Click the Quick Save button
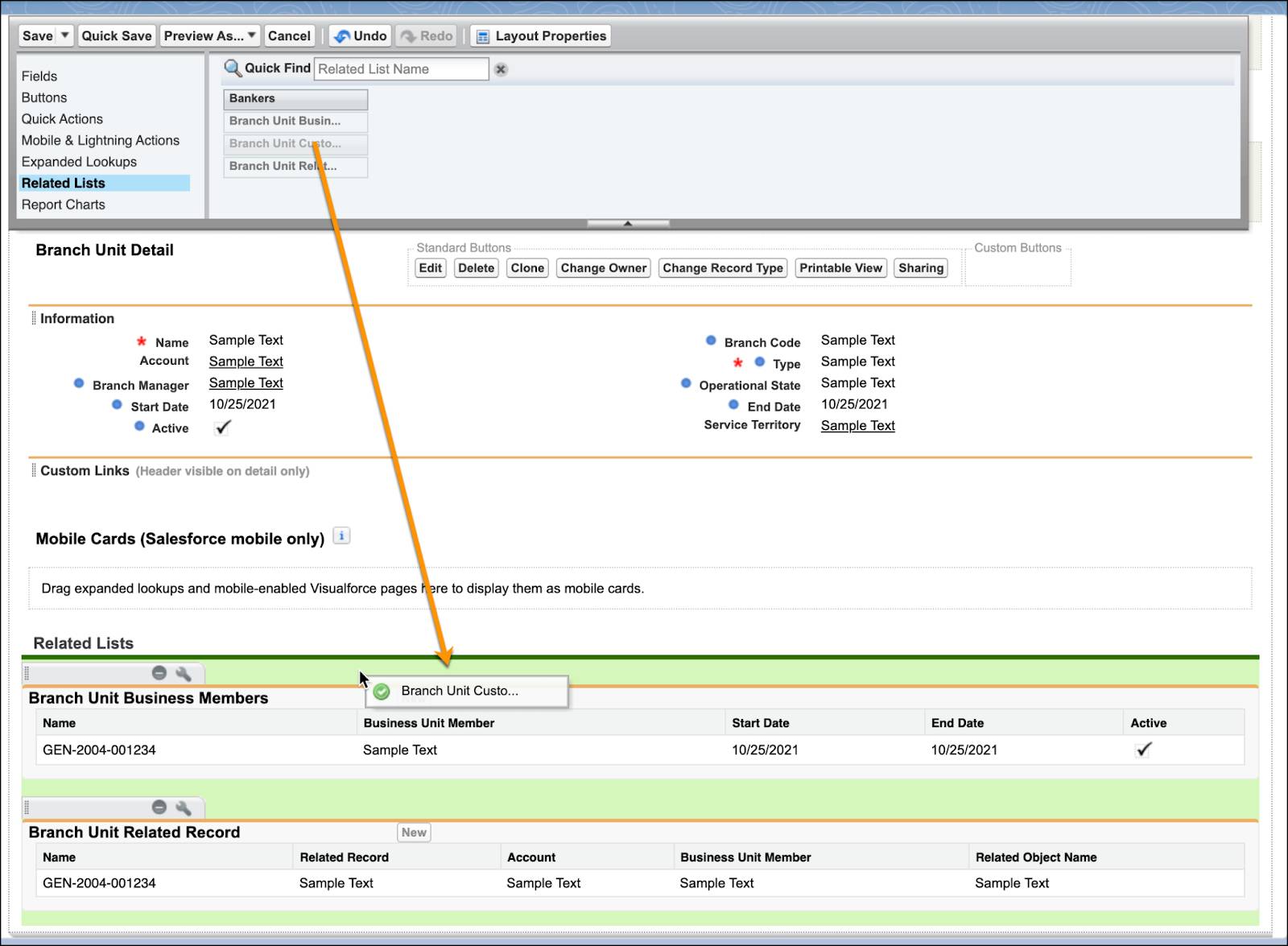1288x946 pixels. pyautogui.click(x=116, y=35)
